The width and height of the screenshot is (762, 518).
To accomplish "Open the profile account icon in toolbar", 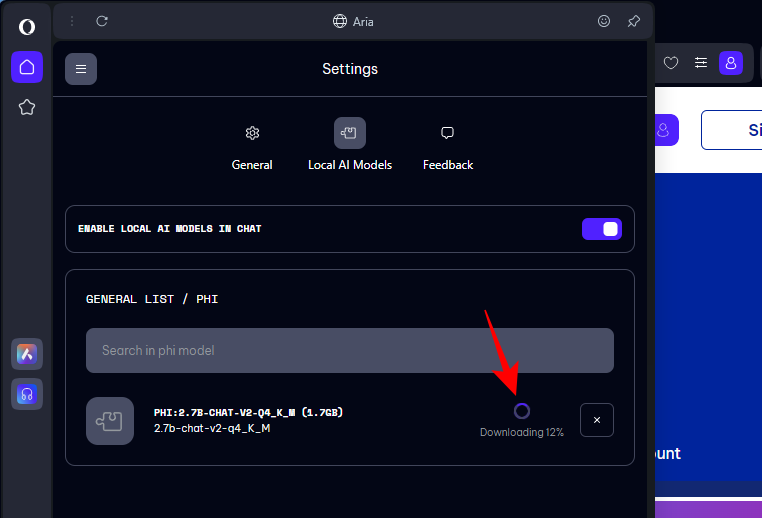I will coord(731,63).
